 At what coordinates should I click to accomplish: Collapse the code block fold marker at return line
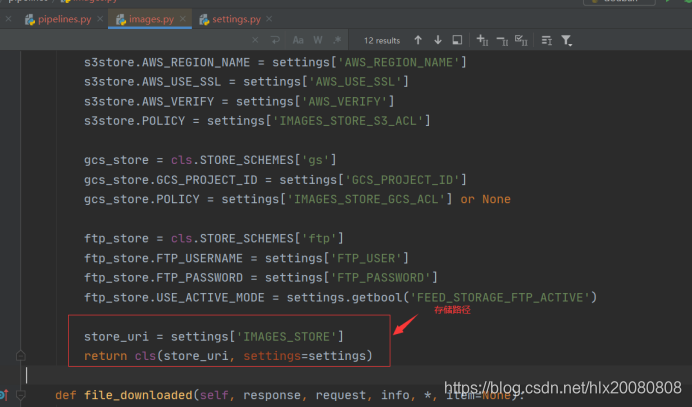(20, 355)
